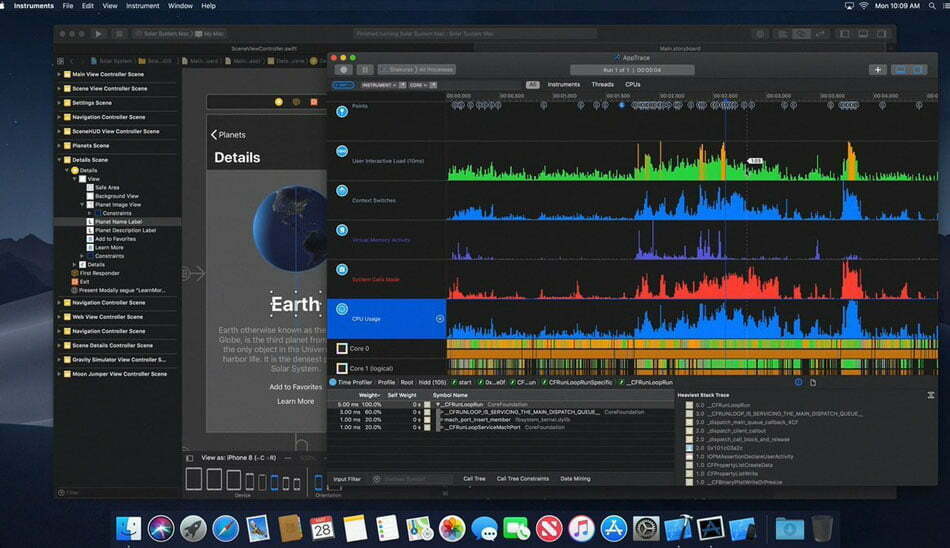Select the CPU Usage instrument icon

[342, 309]
